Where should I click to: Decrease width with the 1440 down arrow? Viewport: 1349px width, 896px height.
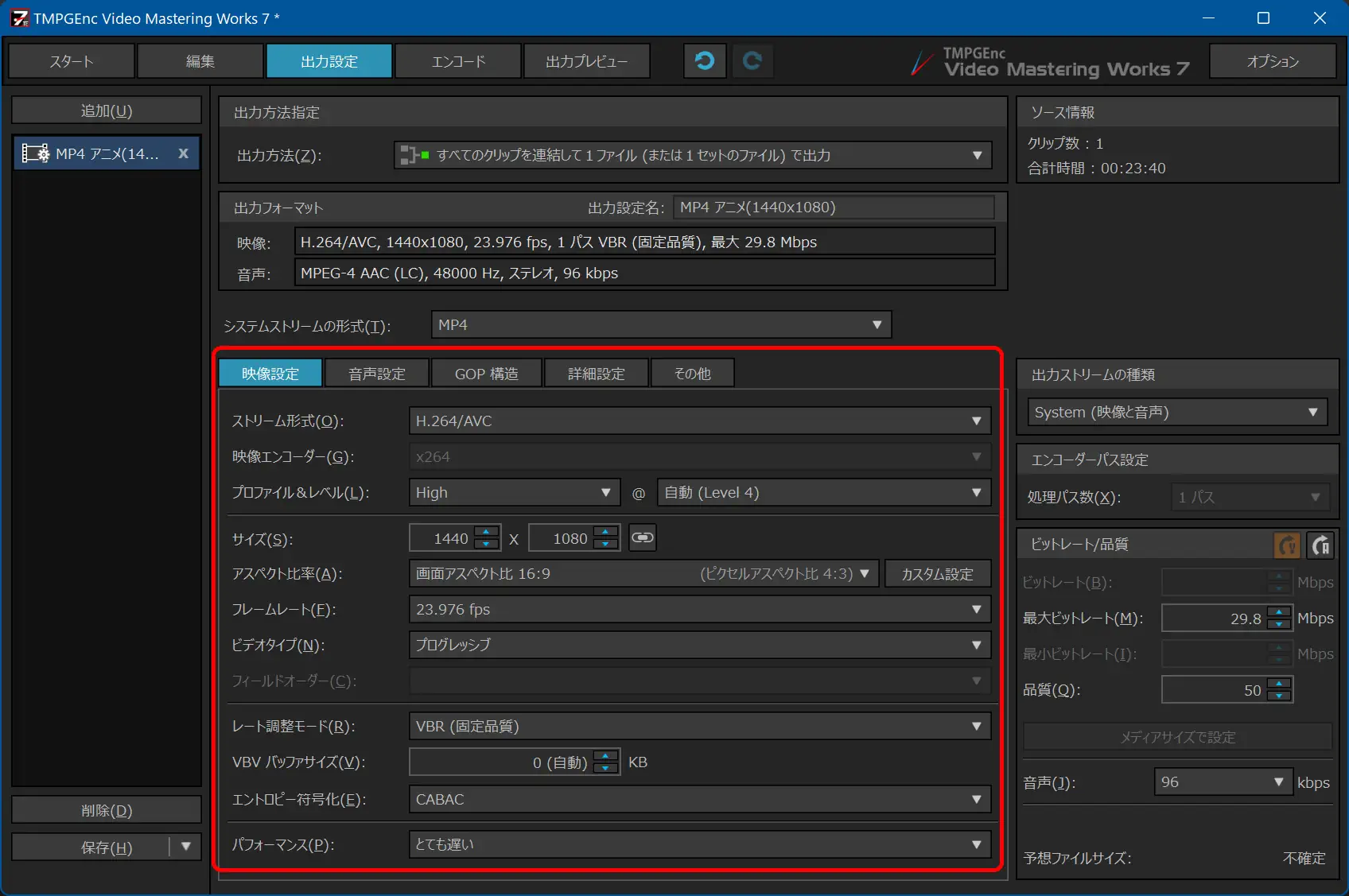[x=487, y=545]
